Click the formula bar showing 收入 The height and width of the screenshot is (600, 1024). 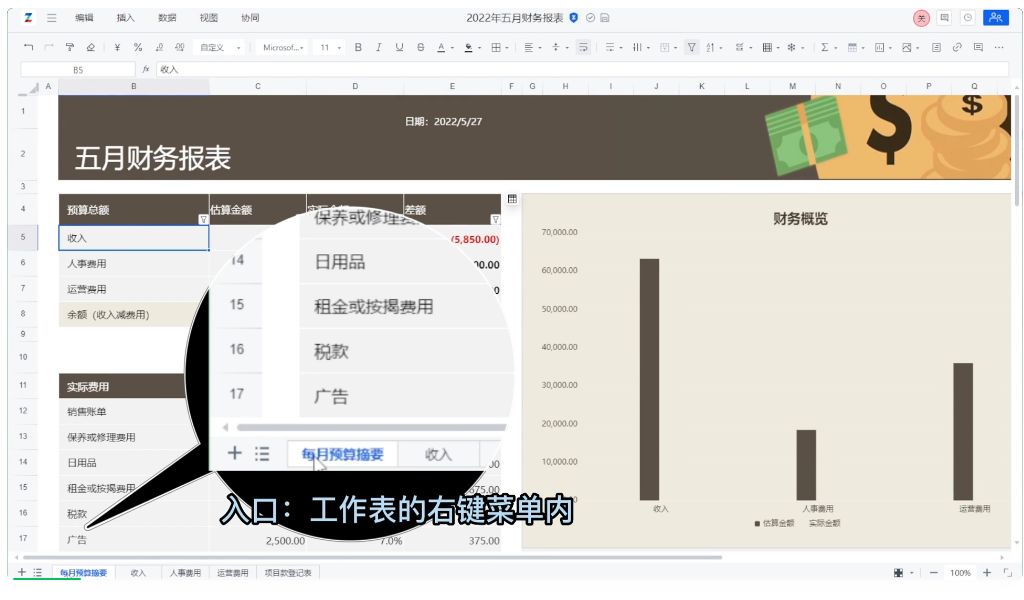click(583, 69)
